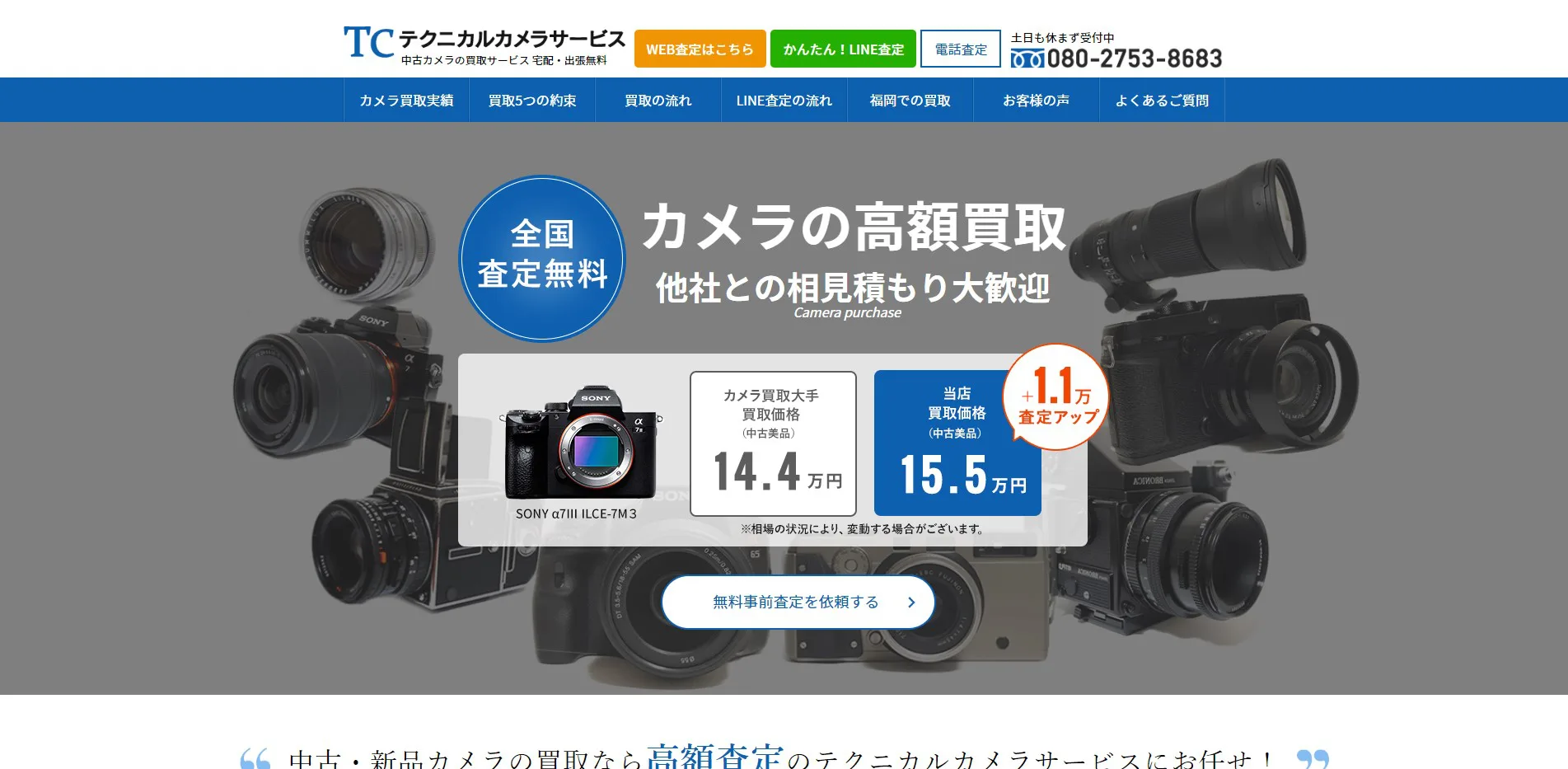Open the カメラ買取実績 menu item

(x=406, y=101)
